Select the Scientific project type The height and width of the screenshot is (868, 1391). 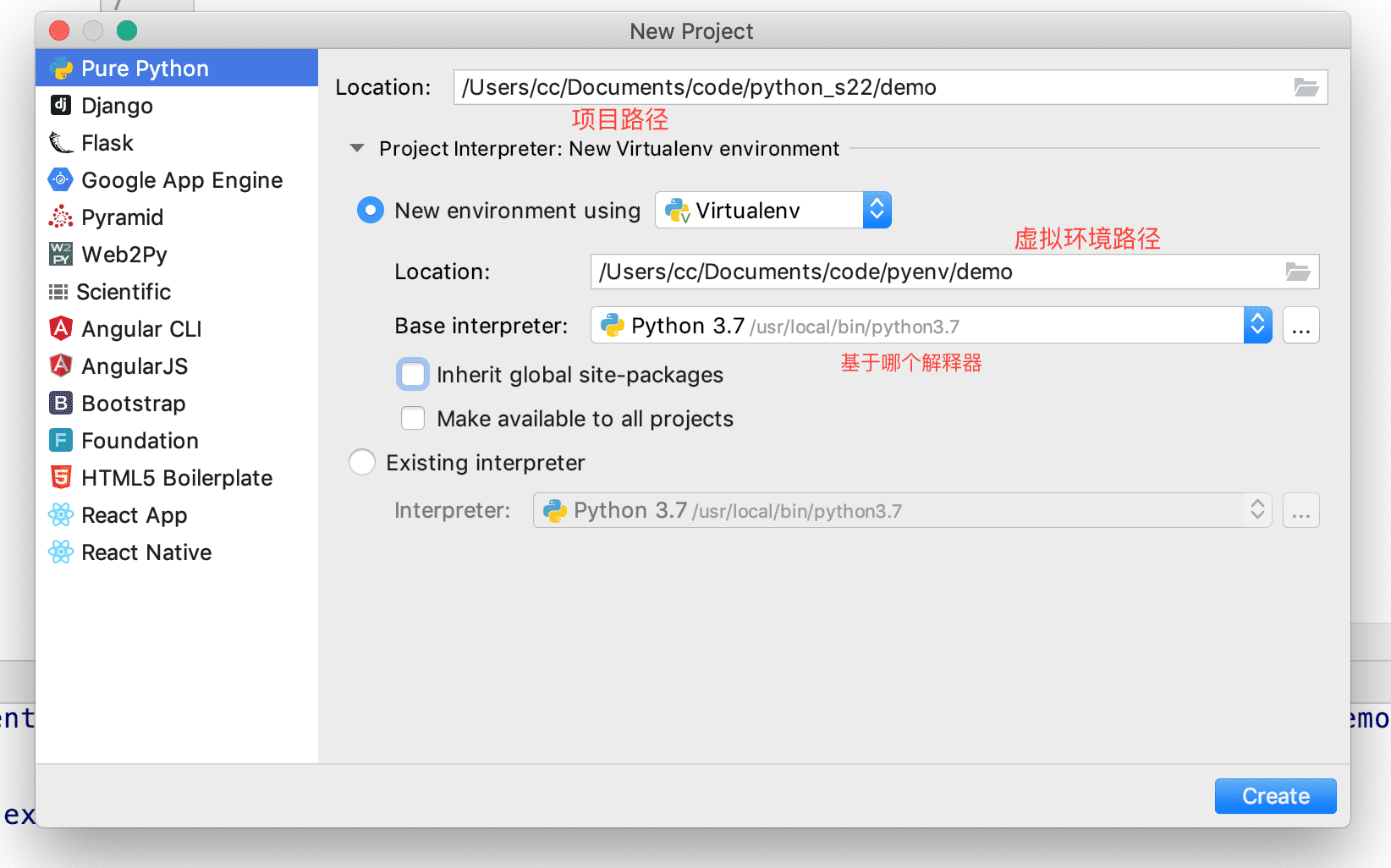[124, 291]
